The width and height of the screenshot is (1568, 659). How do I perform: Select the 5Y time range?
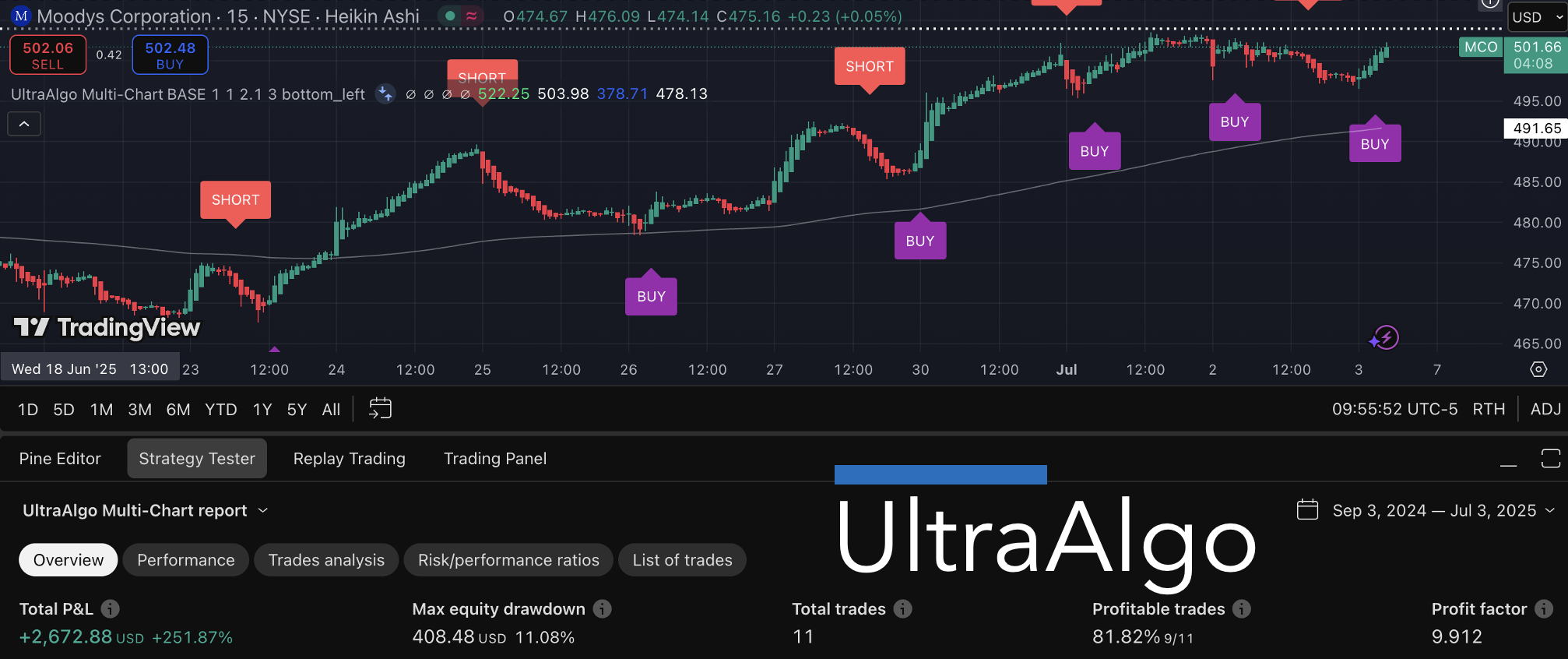tap(297, 409)
